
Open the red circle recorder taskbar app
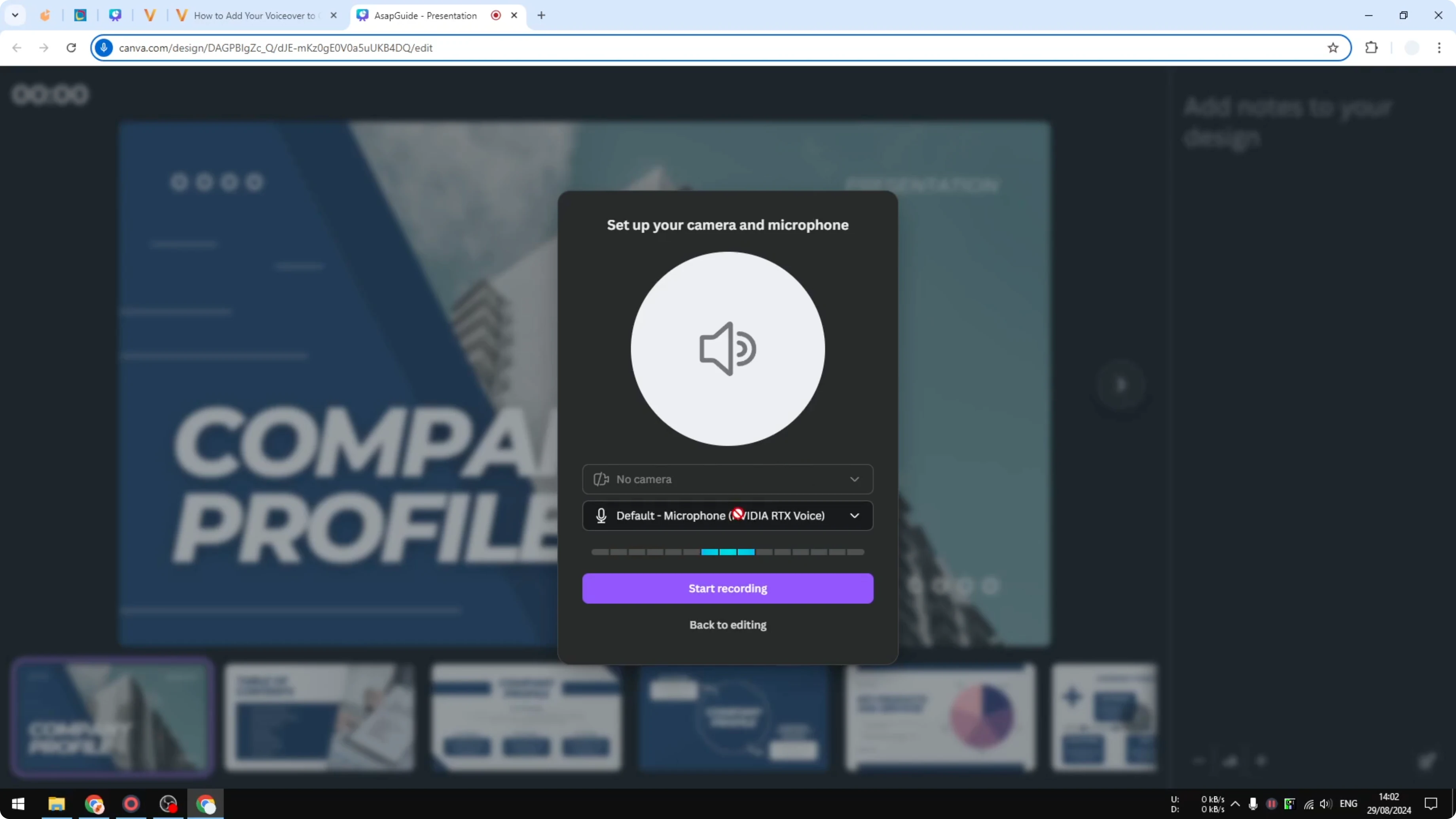[131, 804]
